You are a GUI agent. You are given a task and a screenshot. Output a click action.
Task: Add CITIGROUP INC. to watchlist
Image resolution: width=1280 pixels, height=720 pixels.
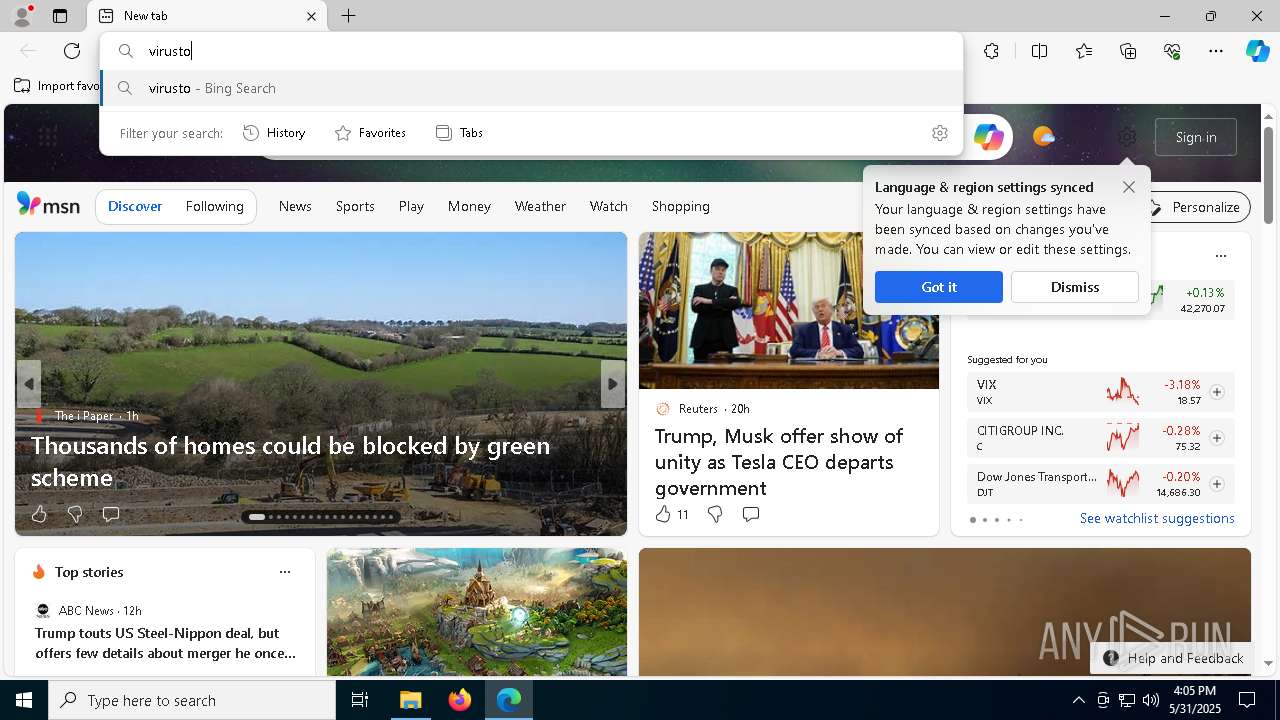point(1216,438)
